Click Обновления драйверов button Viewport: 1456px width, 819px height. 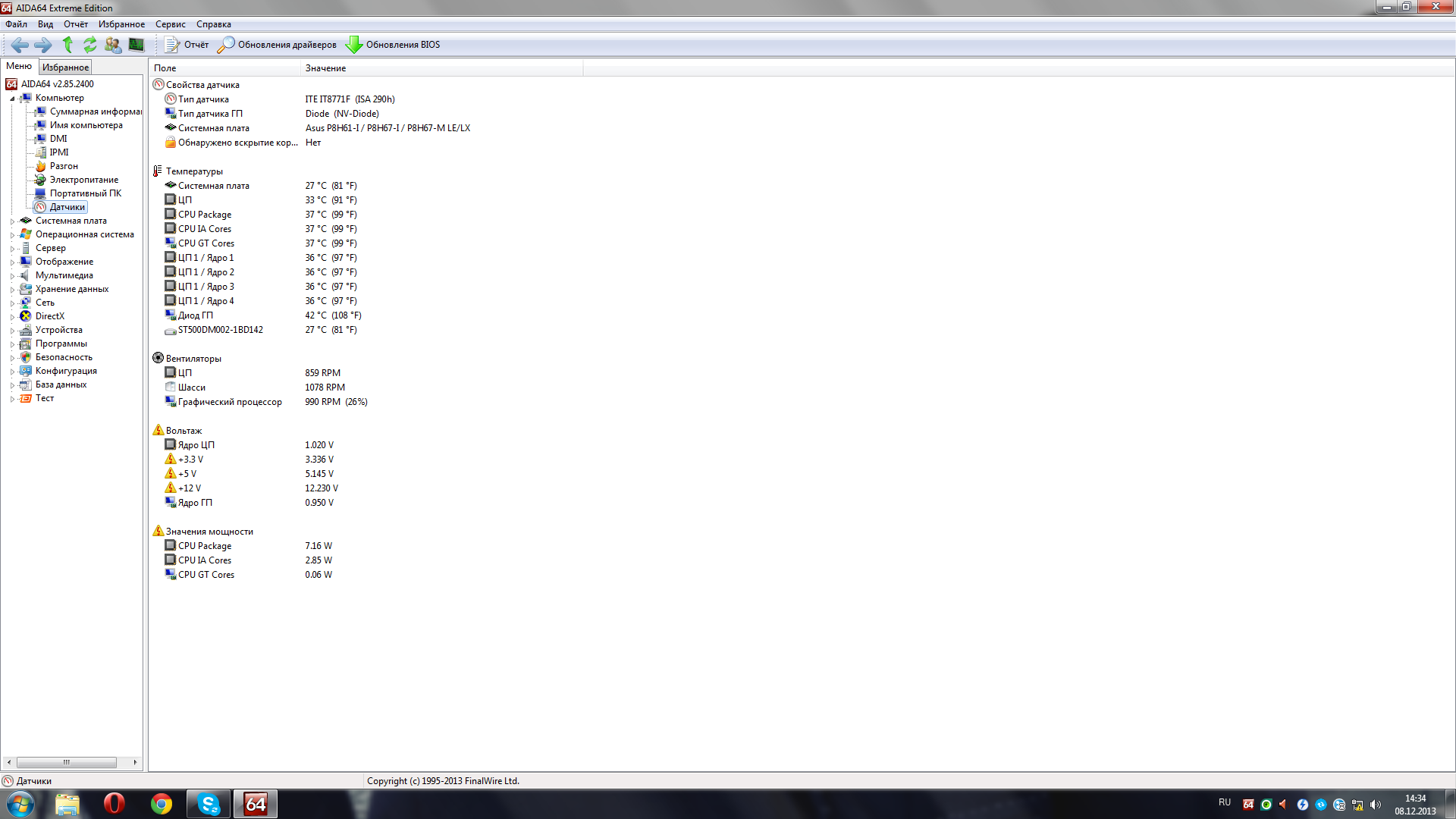(278, 45)
